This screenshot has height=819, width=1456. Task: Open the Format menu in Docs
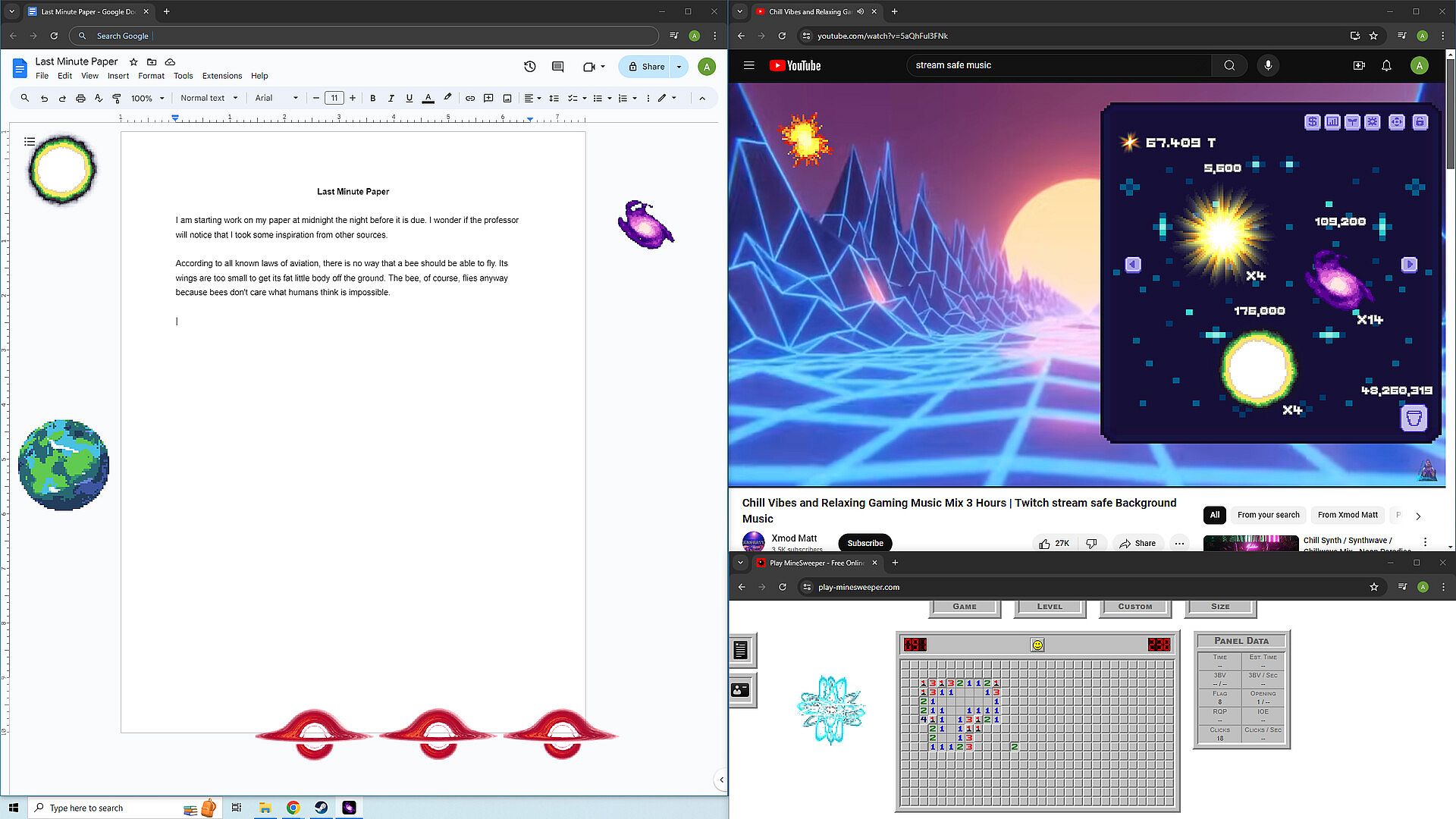pyautogui.click(x=151, y=76)
